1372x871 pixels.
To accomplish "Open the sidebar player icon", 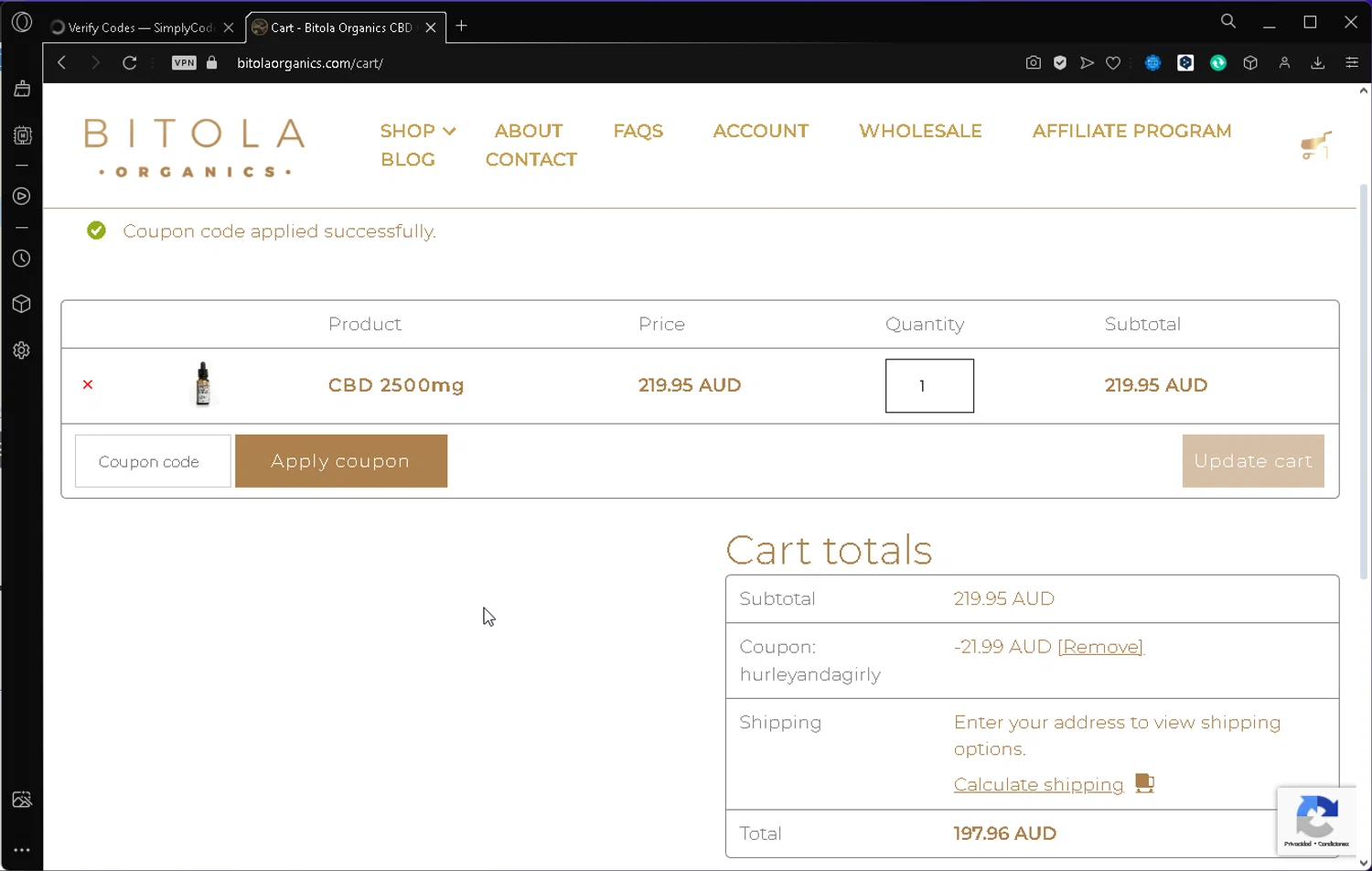I will click(x=22, y=197).
